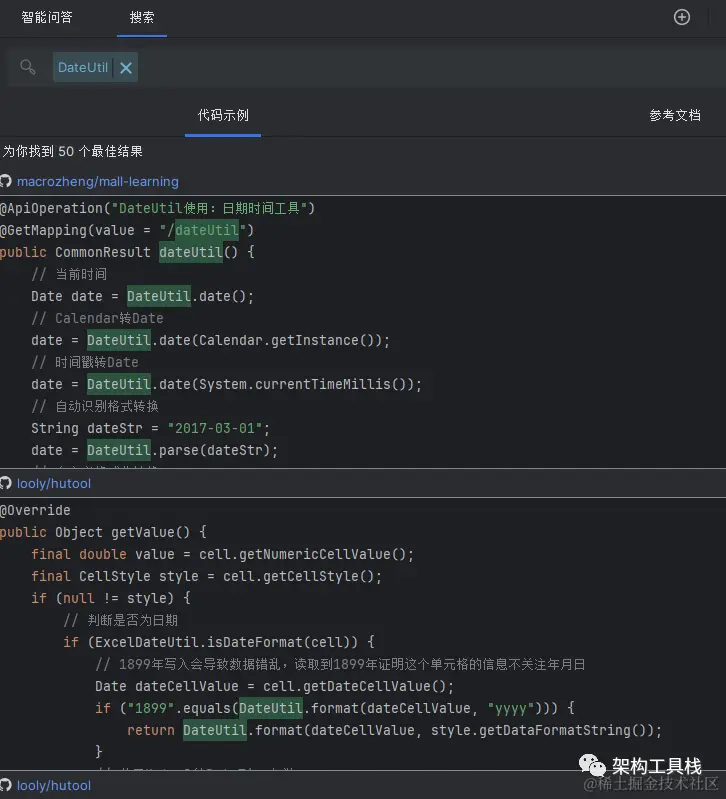This screenshot has width=726, height=799.
Task: Remove the DateUtil search tag with X
Action: [x=126, y=67]
